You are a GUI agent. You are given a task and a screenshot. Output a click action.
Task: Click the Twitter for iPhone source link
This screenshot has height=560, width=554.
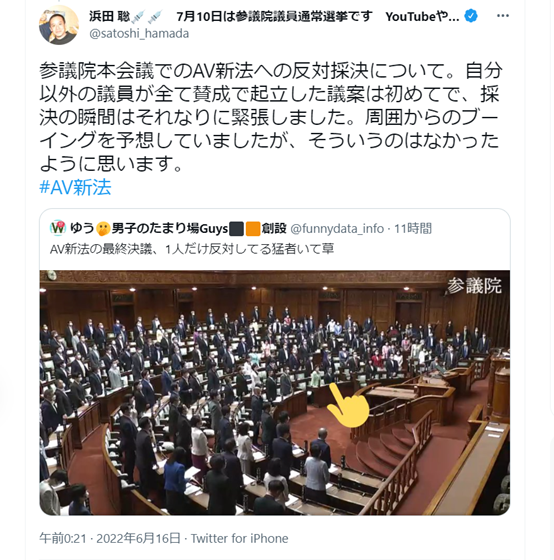pos(239,538)
